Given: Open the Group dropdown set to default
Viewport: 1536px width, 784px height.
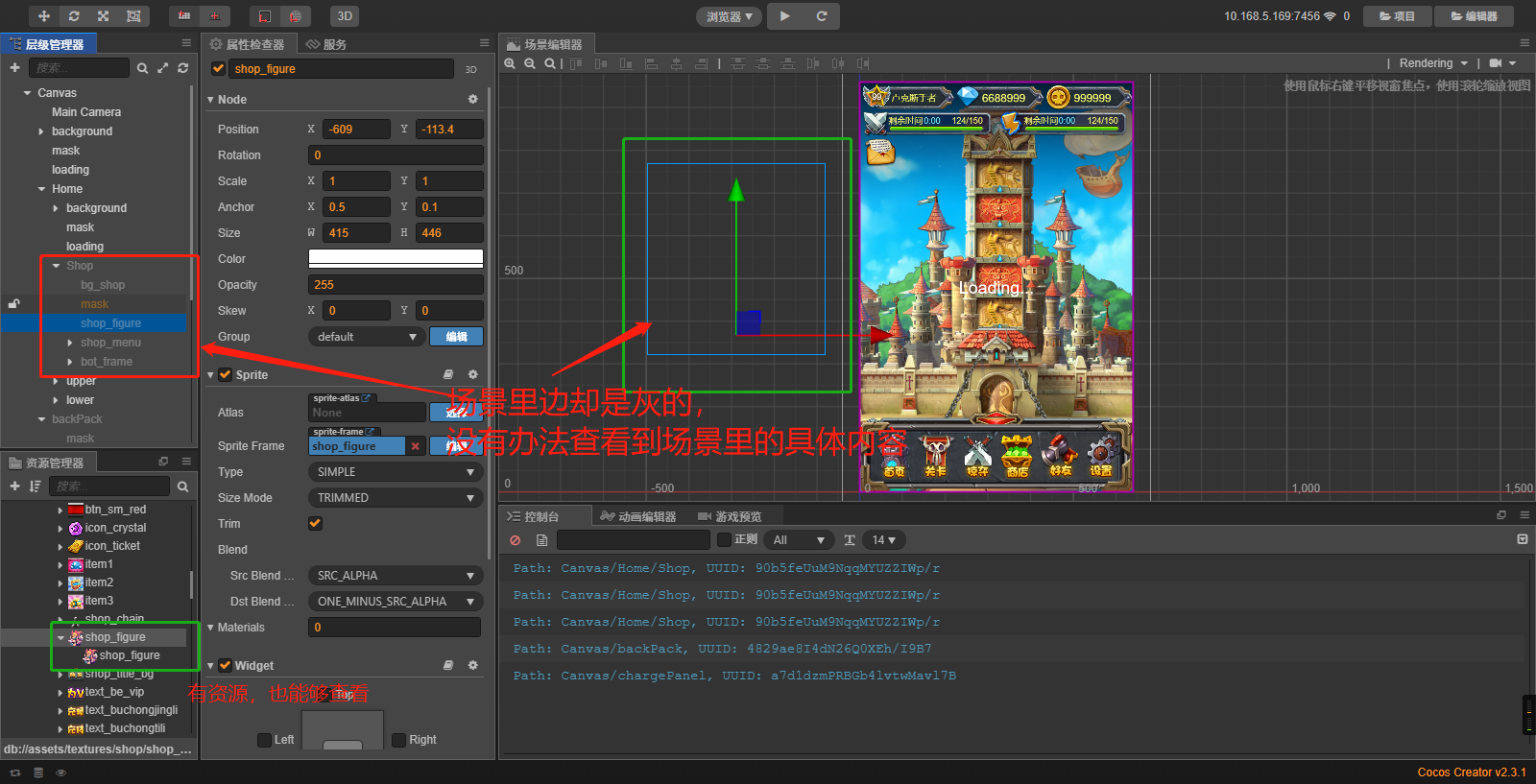Looking at the screenshot, I should coord(367,337).
